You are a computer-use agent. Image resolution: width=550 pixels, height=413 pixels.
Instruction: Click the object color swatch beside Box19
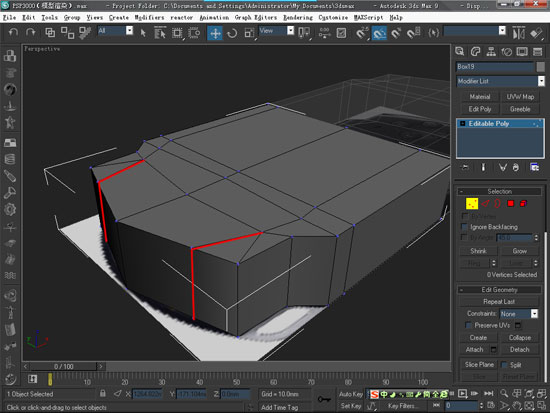541,67
